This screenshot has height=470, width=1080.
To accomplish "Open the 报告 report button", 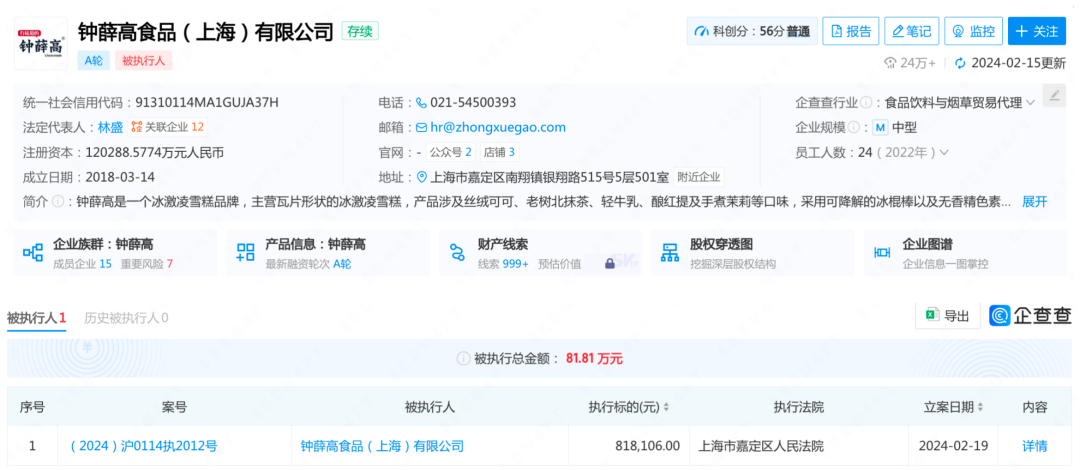I will click(x=851, y=31).
